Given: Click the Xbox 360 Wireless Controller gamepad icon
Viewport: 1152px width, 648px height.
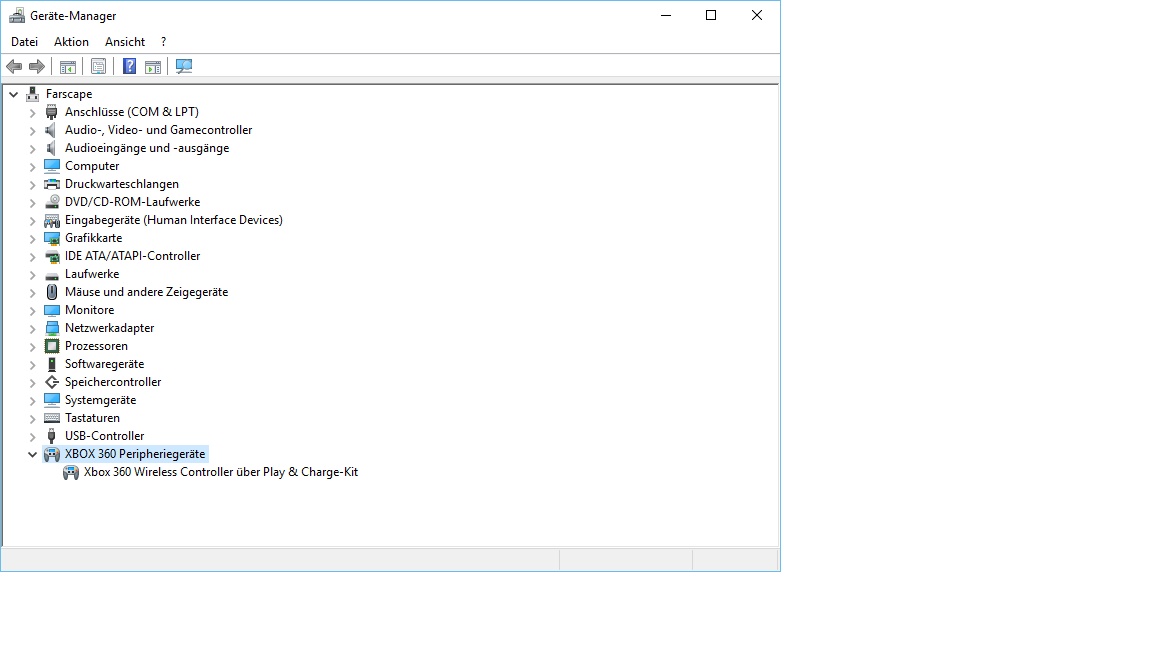Looking at the screenshot, I should coord(71,472).
